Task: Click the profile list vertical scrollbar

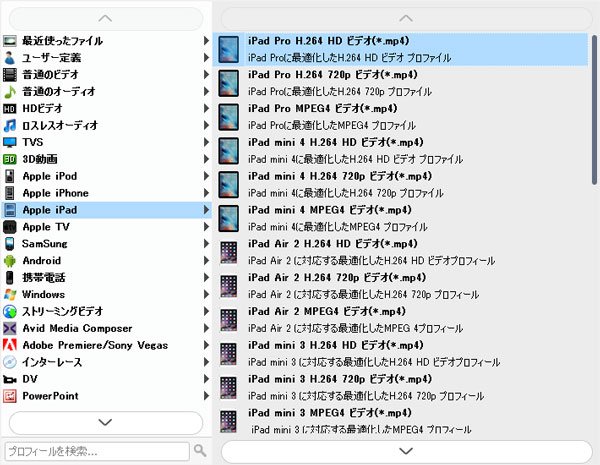Action: pos(594,110)
